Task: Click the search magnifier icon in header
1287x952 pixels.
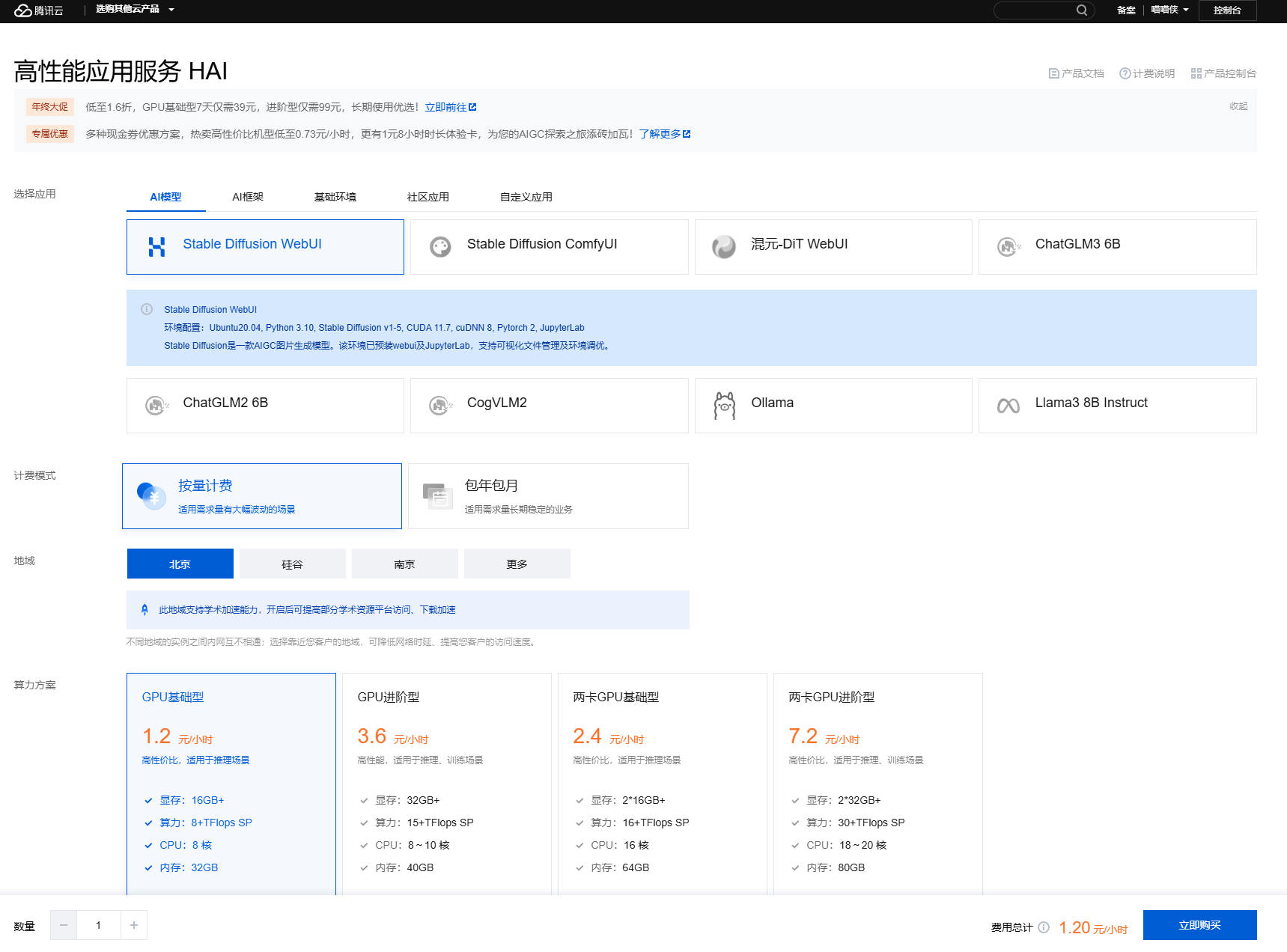Action: point(1081,10)
